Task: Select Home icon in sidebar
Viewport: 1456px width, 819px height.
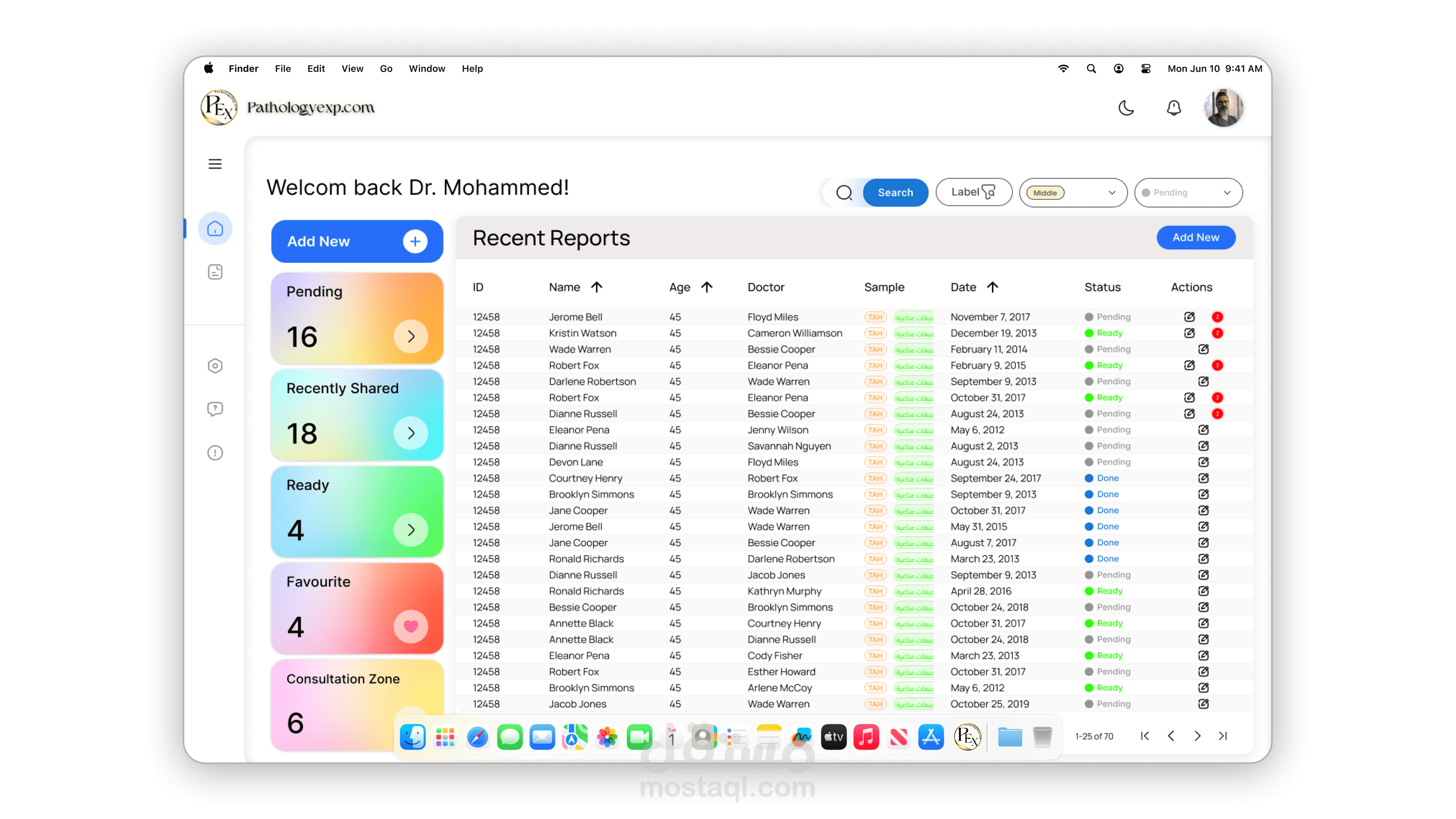Action: point(215,228)
